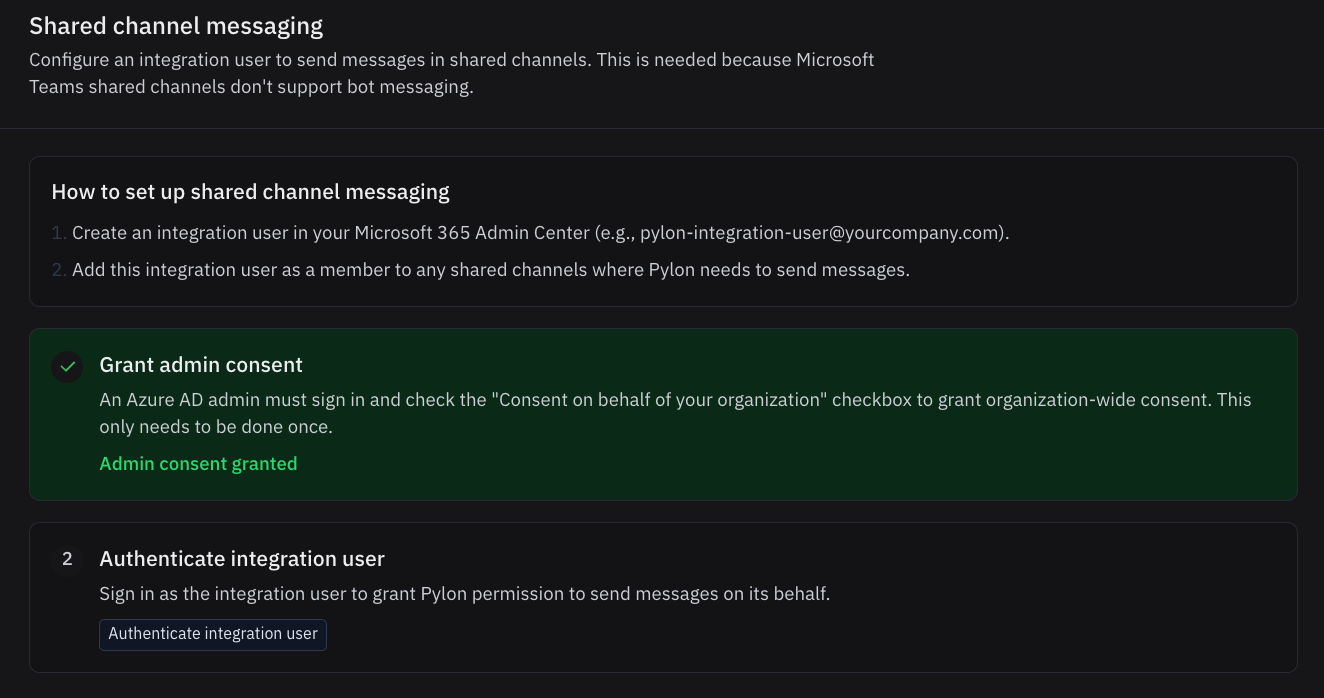Click the pylon-integration-user@yourcompany.com example email
Image resolution: width=1324 pixels, height=698 pixels.
click(x=820, y=233)
